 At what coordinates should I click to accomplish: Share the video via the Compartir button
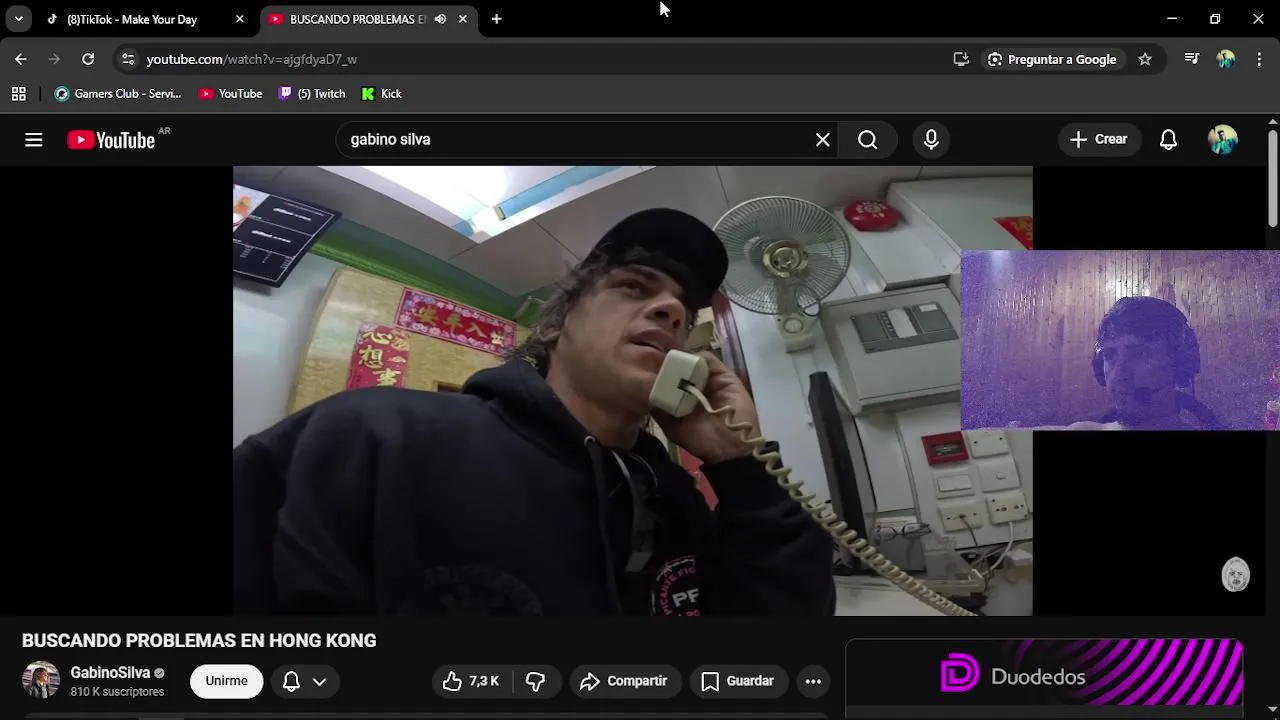point(625,681)
